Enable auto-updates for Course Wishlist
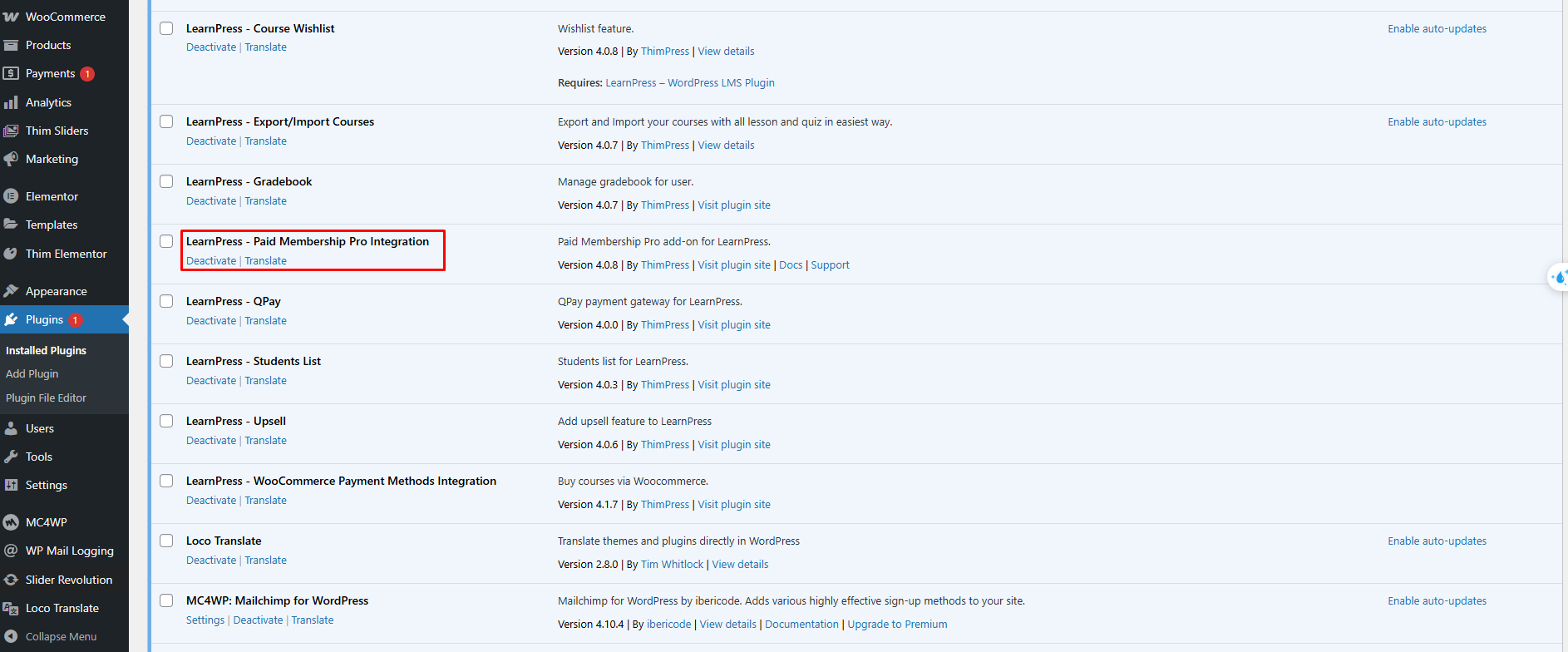 tap(1437, 28)
